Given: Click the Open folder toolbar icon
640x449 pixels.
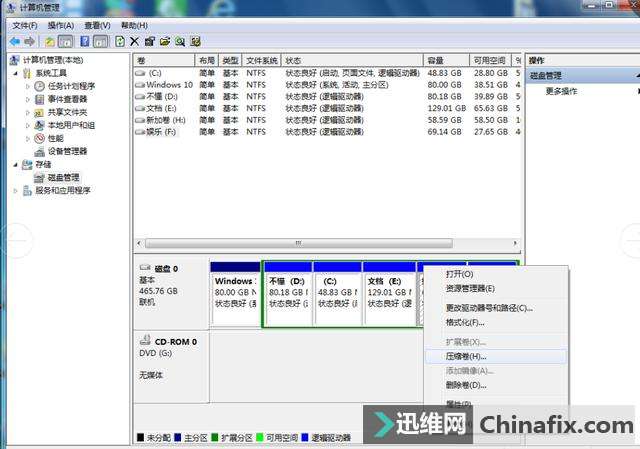Looking at the screenshot, I should 165,42.
